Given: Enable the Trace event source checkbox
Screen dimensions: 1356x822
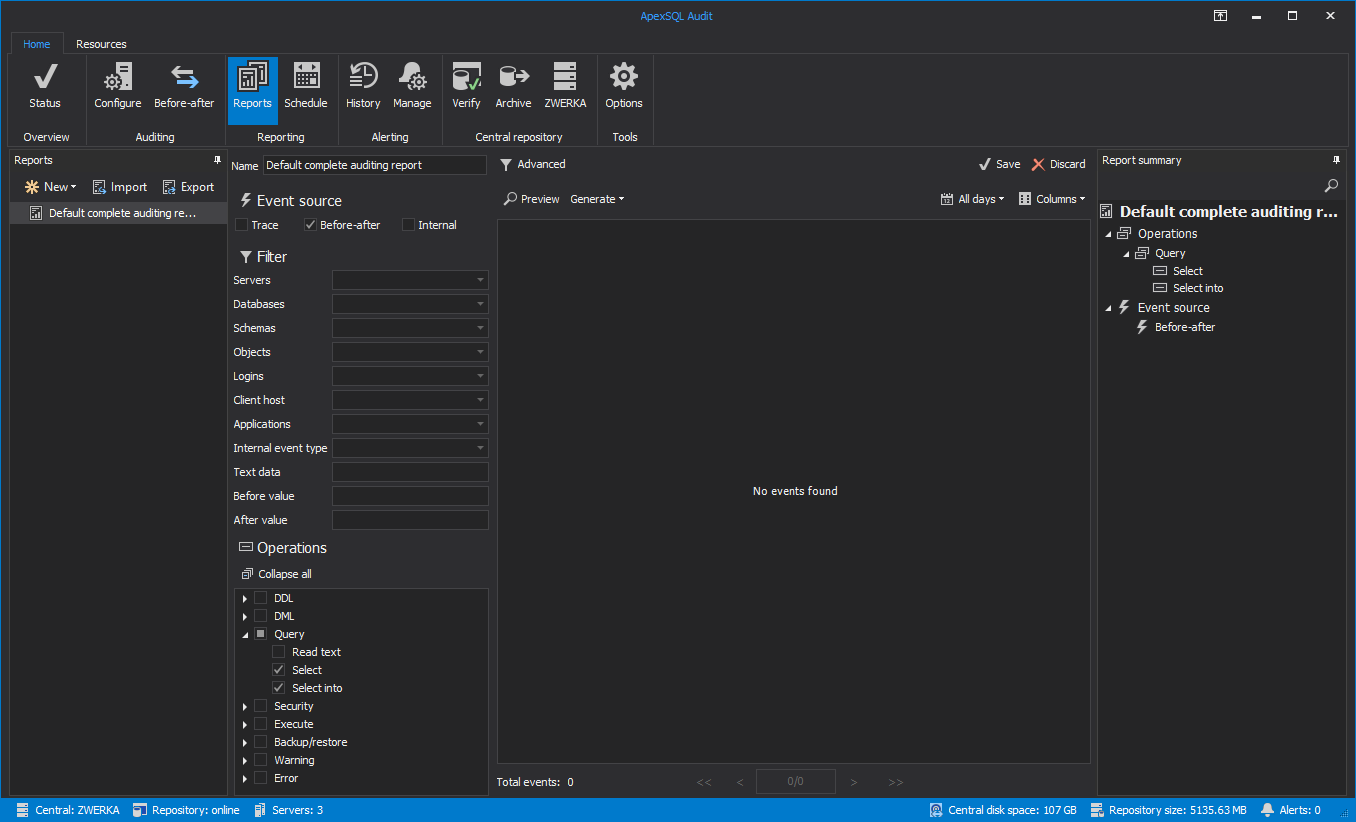Looking at the screenshot, I should [241, 225].
